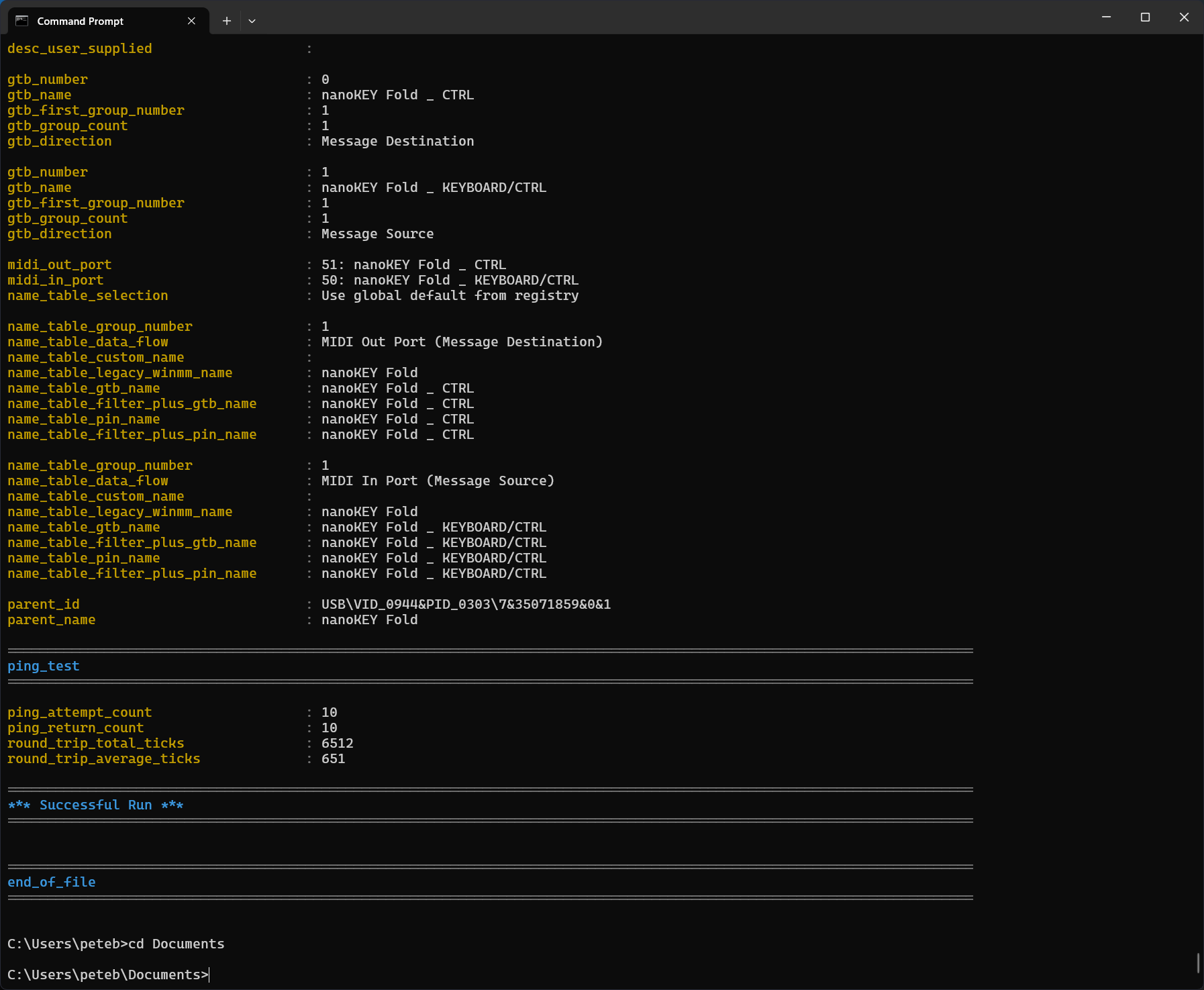Image resolution: width=1204 pixels, height=990 pixels.
Task: Select the Command Prompt tab title
Action: click(x=80, y=21)
